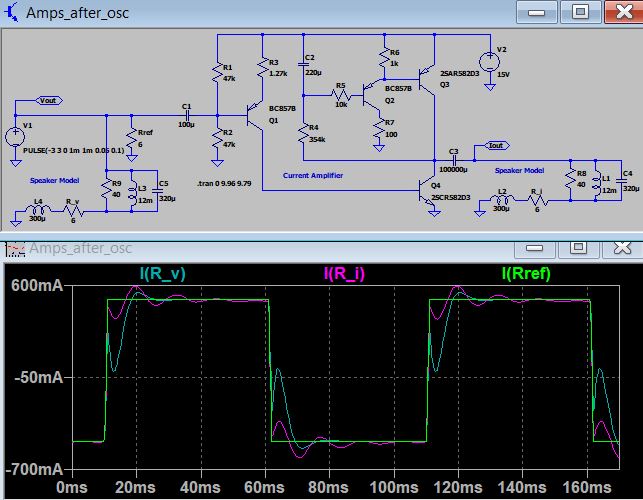
Task: Minimize the waveform plot window
Action: tap(534, 248)
